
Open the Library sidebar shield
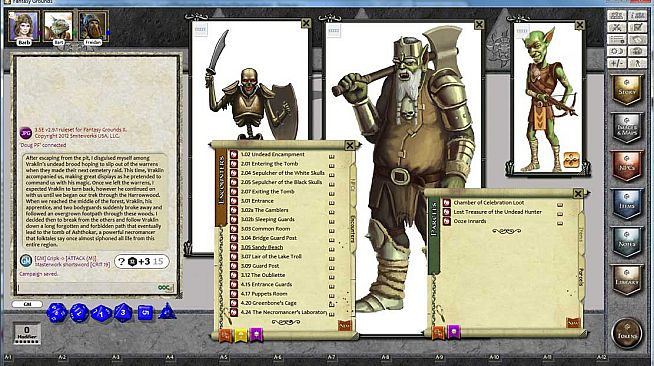(x=627, y=280)
